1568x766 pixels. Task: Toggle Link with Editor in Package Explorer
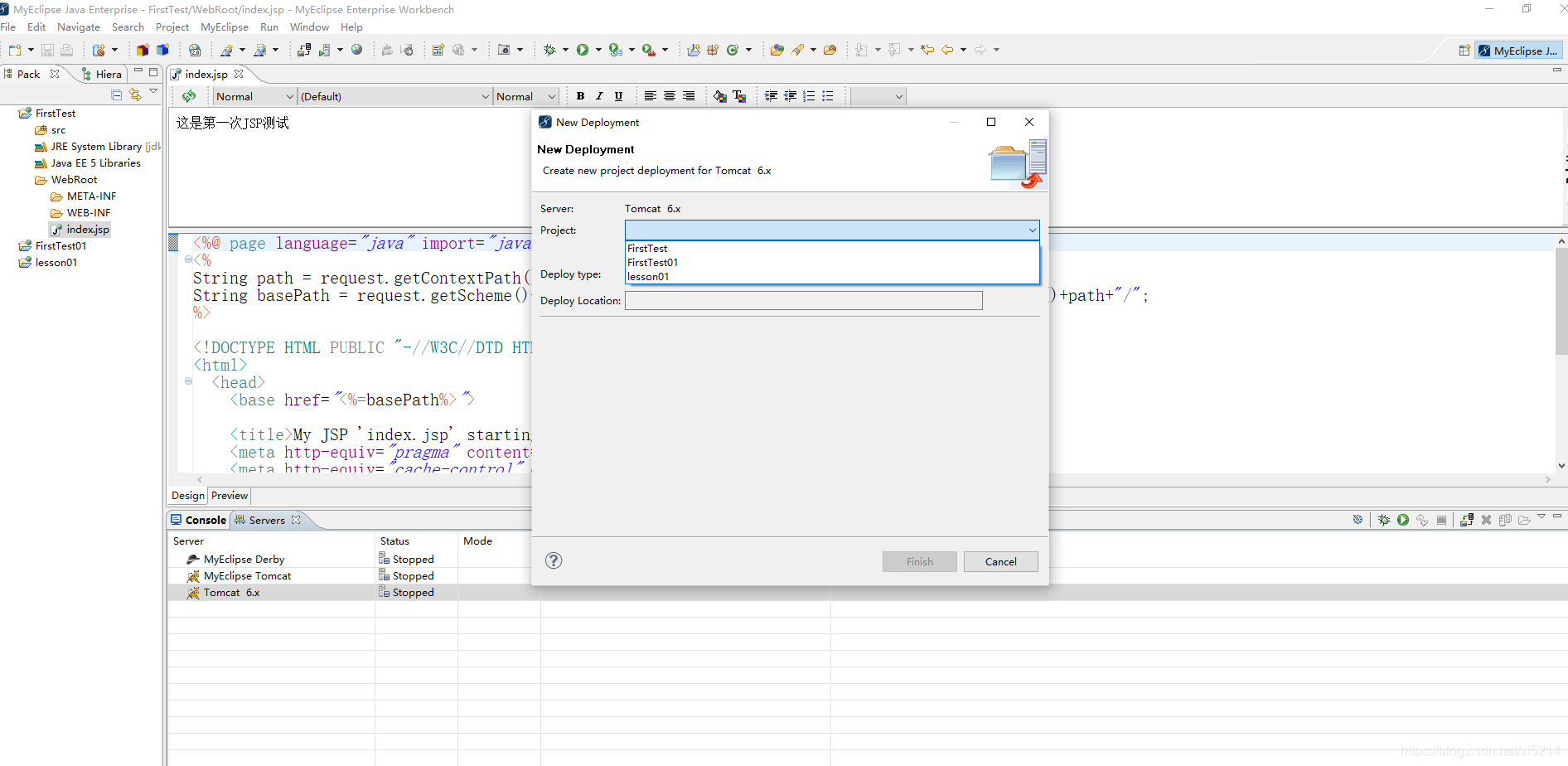[135, 95]
